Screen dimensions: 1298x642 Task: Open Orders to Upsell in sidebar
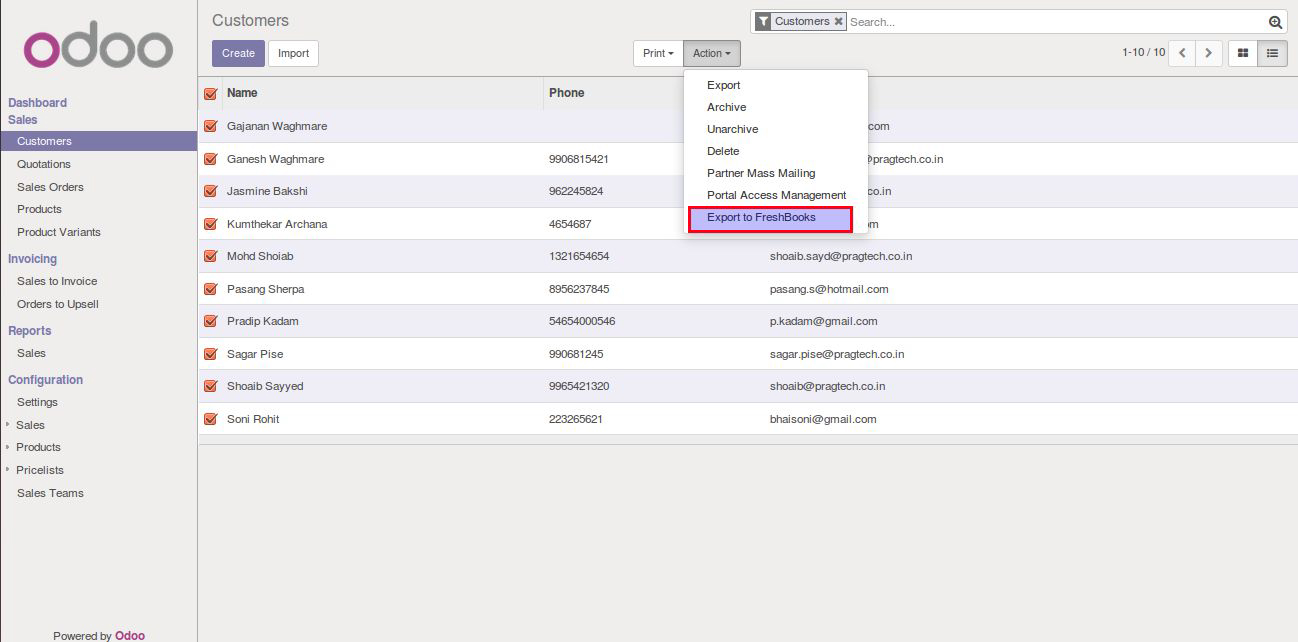click(x=58, y=304)
